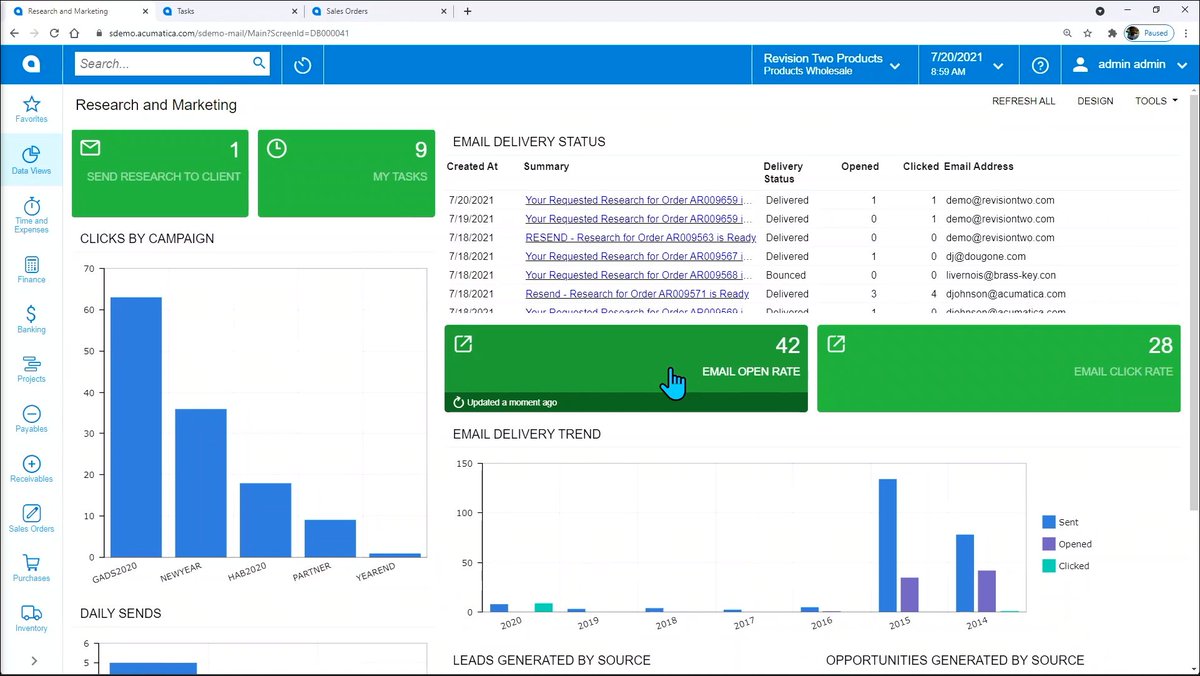Sort by Delivery Status column header
The image size is (1200, 676).
(783, 172)
